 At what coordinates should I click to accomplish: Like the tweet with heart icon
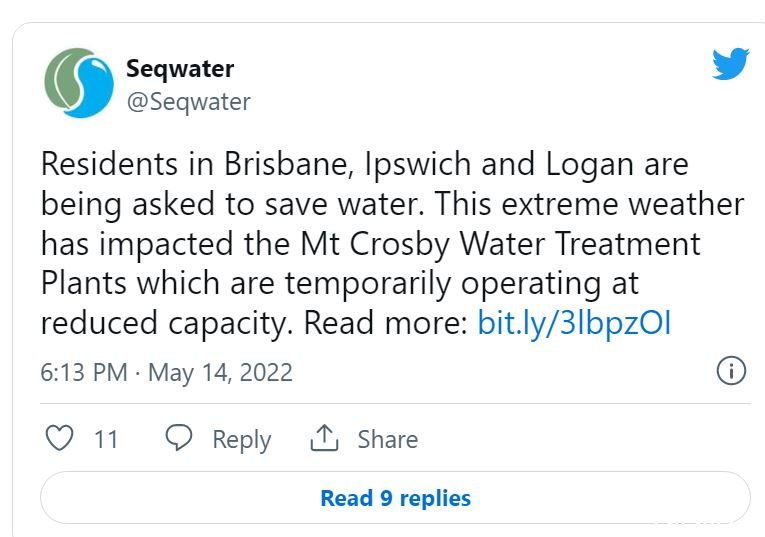pos(60,438)
